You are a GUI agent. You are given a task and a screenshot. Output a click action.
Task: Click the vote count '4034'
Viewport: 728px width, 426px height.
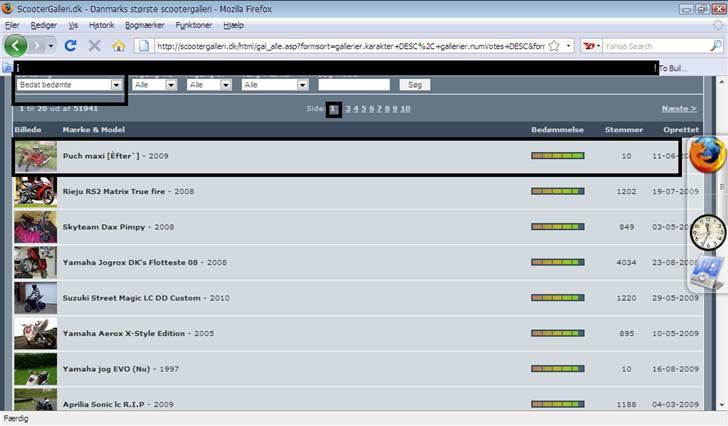[626, 262]
